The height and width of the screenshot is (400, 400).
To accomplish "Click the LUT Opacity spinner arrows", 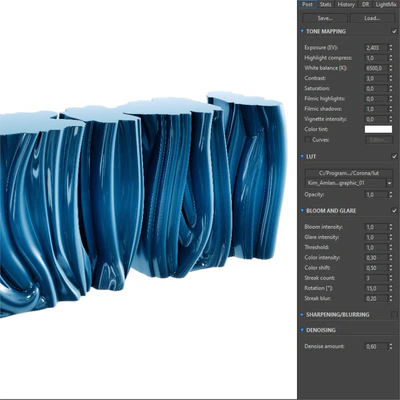I will 391,195.
